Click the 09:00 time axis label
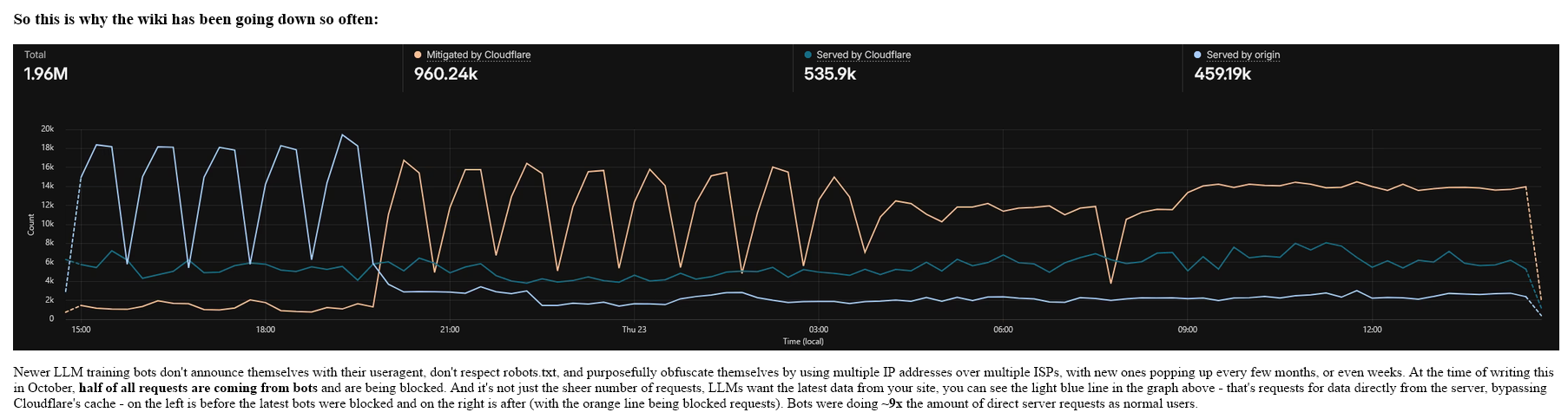The width and height of the screenshot is (1568, 419). click(1187, 330)
